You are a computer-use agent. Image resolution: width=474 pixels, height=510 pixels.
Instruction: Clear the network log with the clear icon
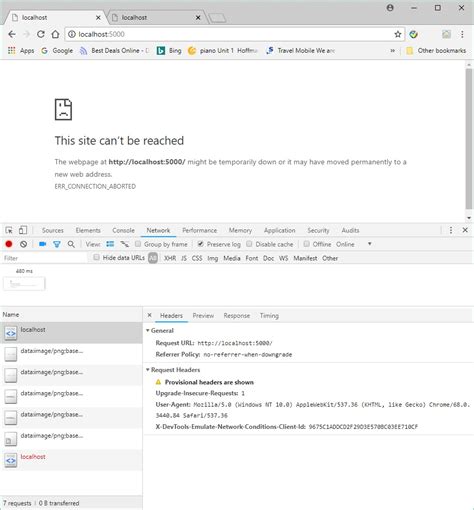23,244
